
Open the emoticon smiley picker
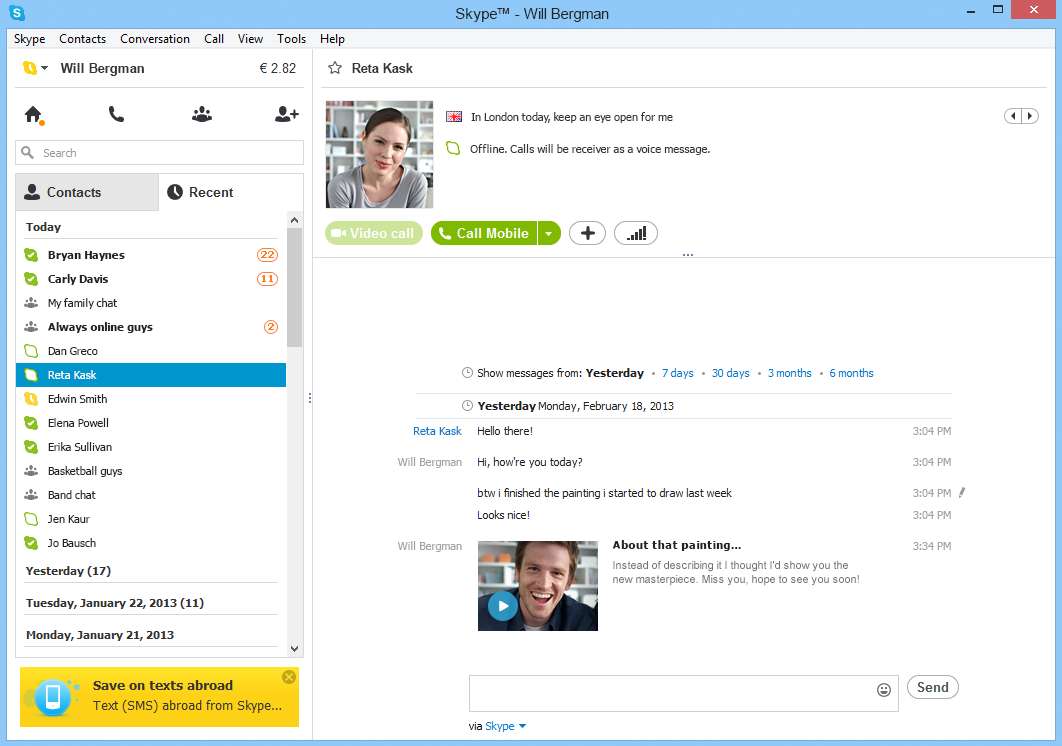(x=883, y=690)
